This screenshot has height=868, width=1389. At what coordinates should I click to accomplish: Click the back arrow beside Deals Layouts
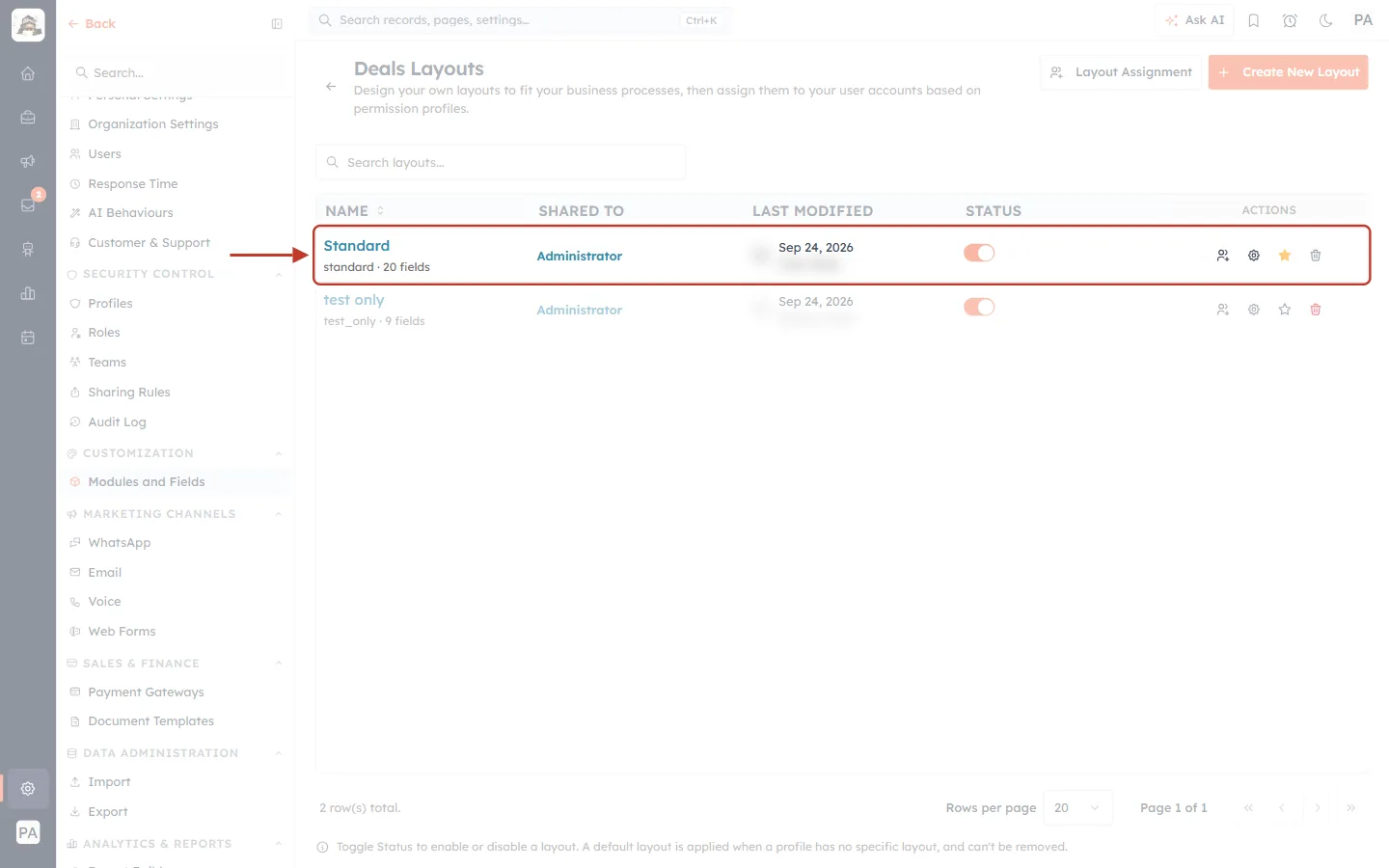pyautogui.click(x=331, y=87)
